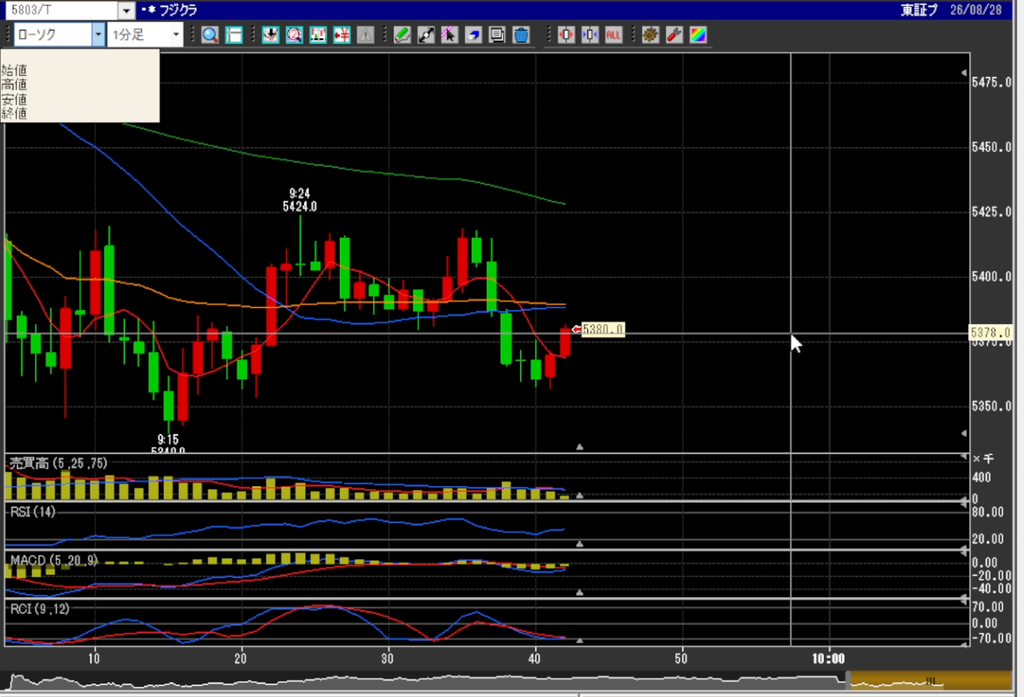The image size is (1024, 697).
Task: Click the orange range in bottom overview scrollbar
Action: coord(928,681)
